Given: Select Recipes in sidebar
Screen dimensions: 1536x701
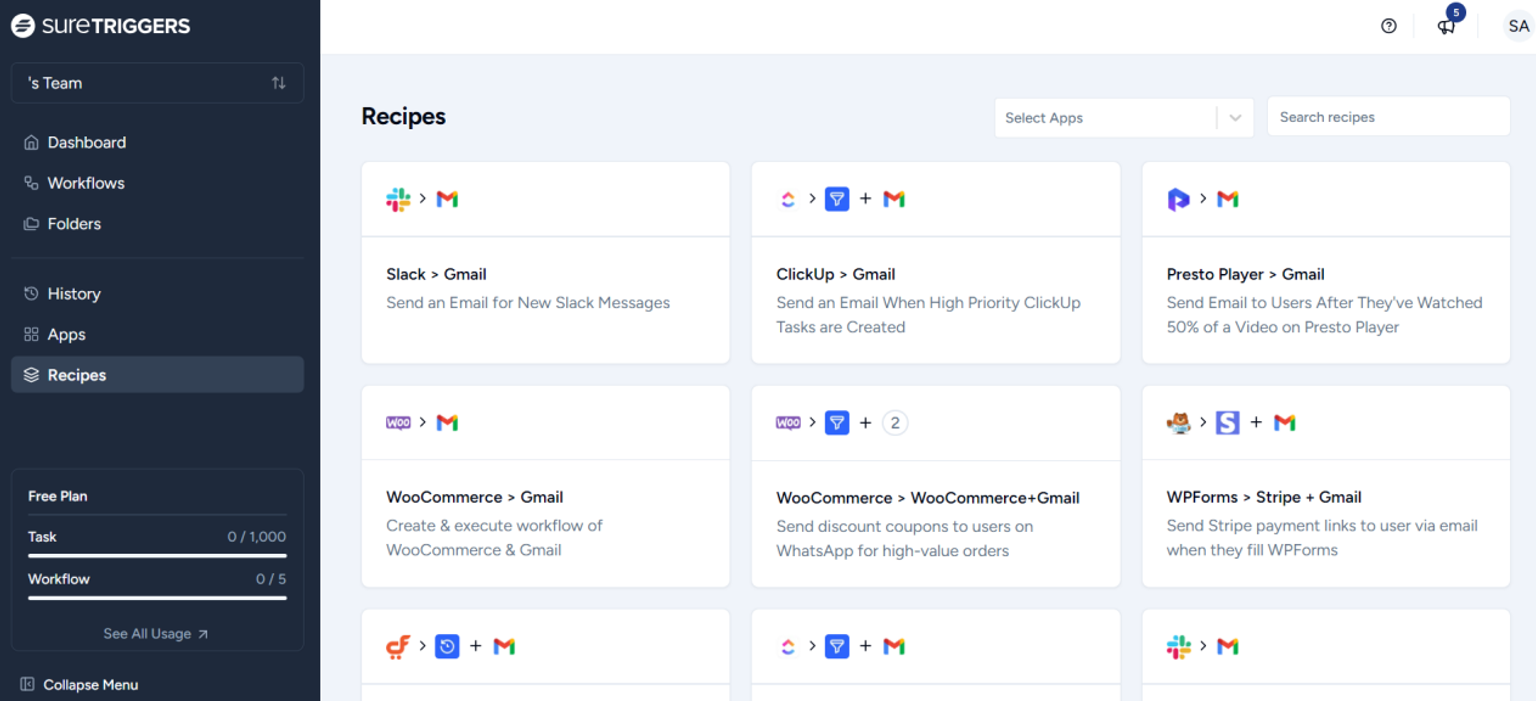Looking at the screenshot, I should click(157, 375).
